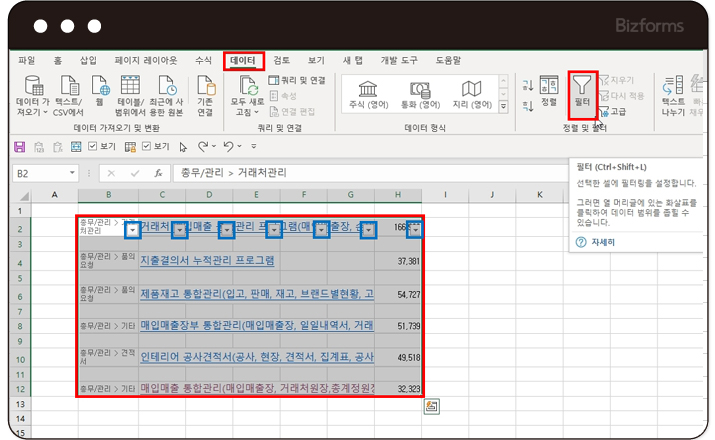The width and height of the screenshot is (715, 440).
Task: Open the 데이터 ribbon tab
Action: click(243, 60)
